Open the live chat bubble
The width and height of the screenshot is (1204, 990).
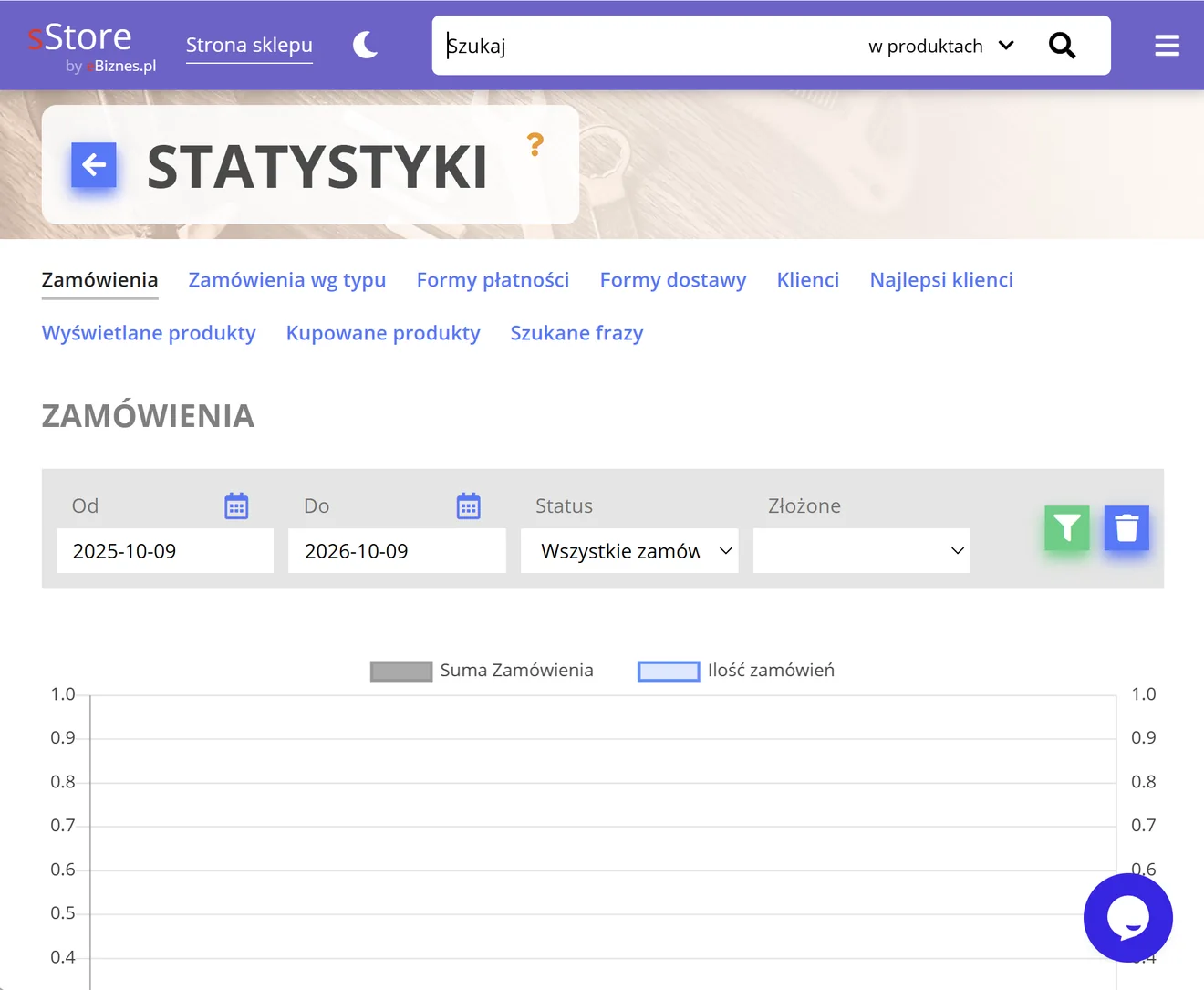pos(1128,918)
